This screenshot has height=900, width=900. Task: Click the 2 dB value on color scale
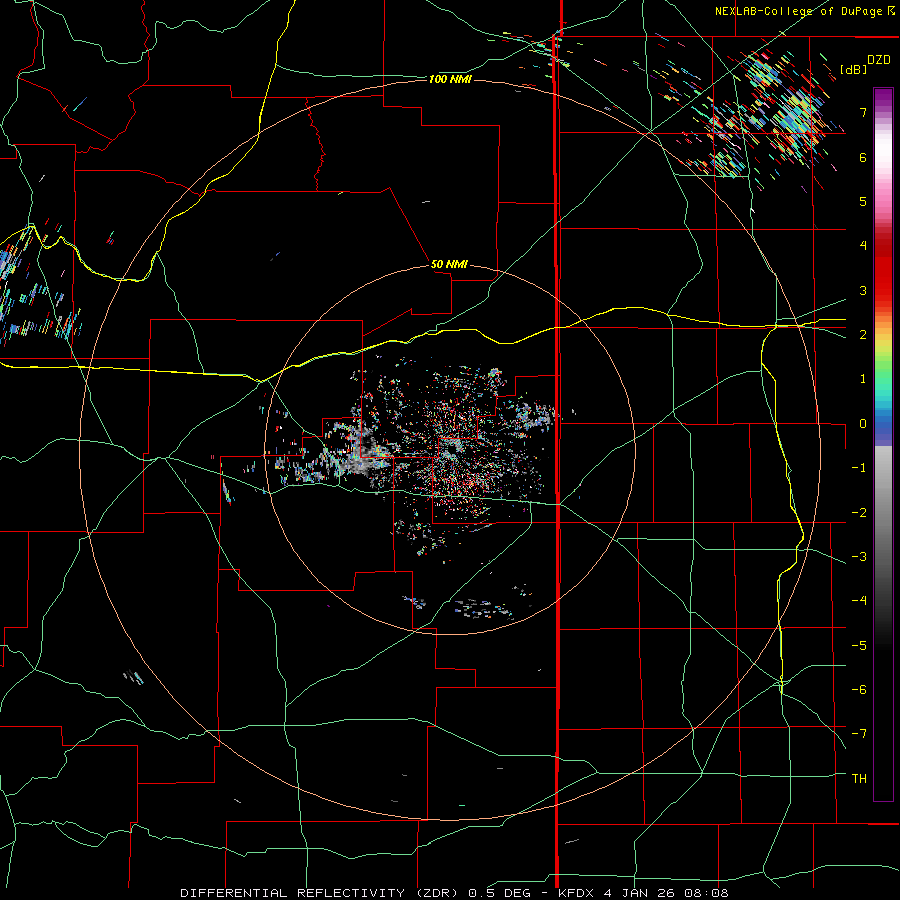863,335
